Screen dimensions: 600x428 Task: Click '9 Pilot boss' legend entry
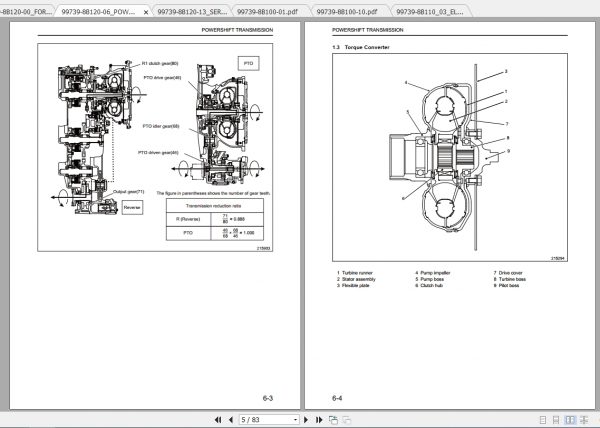pos(507,285)
